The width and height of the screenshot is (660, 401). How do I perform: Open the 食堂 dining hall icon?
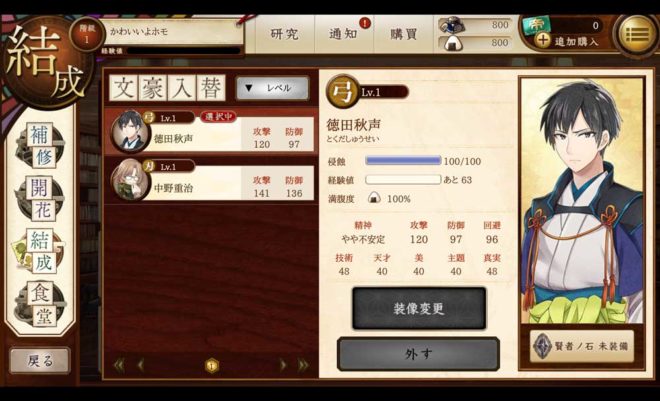click(41, 304)
